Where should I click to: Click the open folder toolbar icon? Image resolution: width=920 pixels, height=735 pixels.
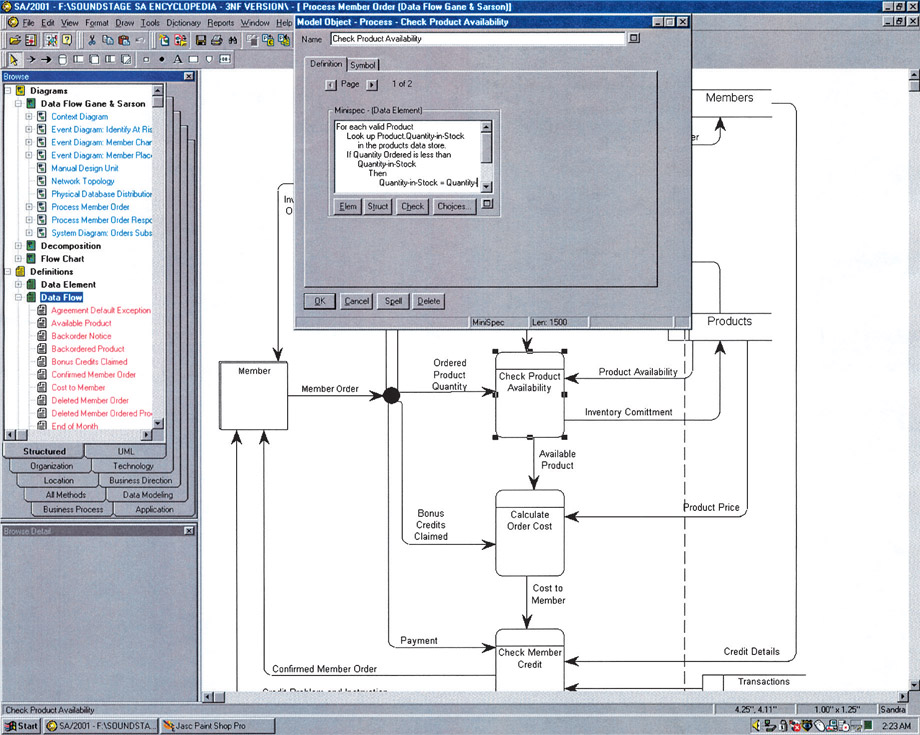[x=15, y=40]
